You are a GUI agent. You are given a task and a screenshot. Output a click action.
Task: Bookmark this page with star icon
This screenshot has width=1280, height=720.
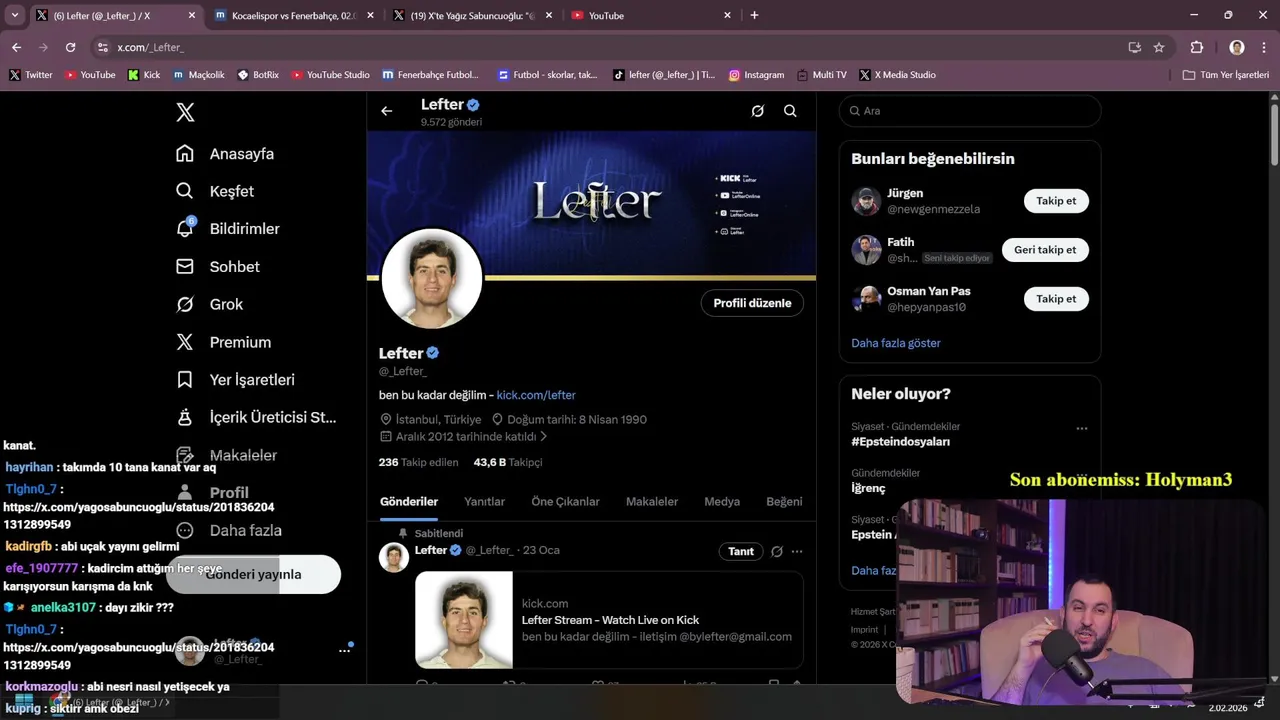coord(1159,47)
